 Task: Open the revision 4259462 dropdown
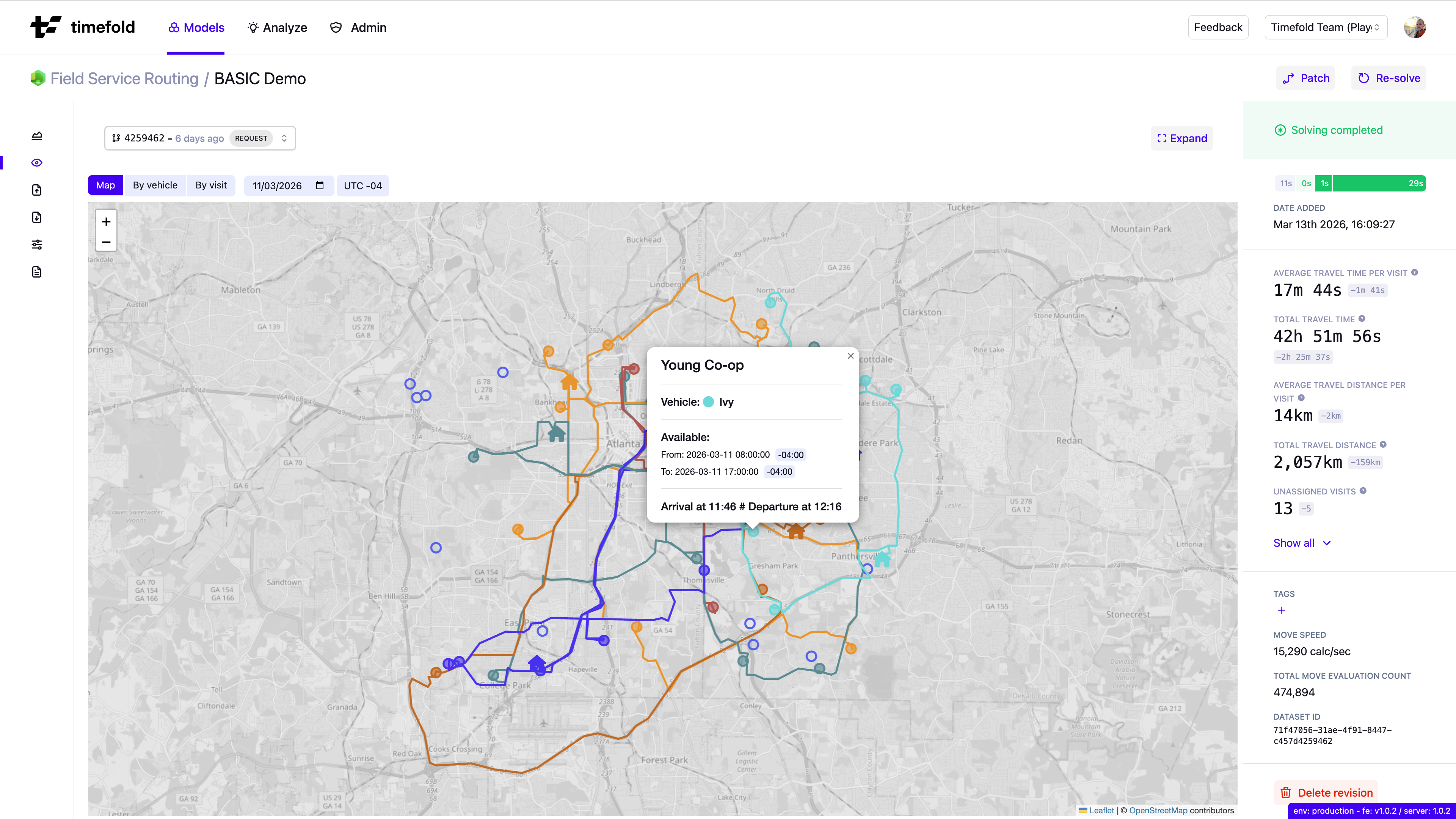tap(199, 138)
